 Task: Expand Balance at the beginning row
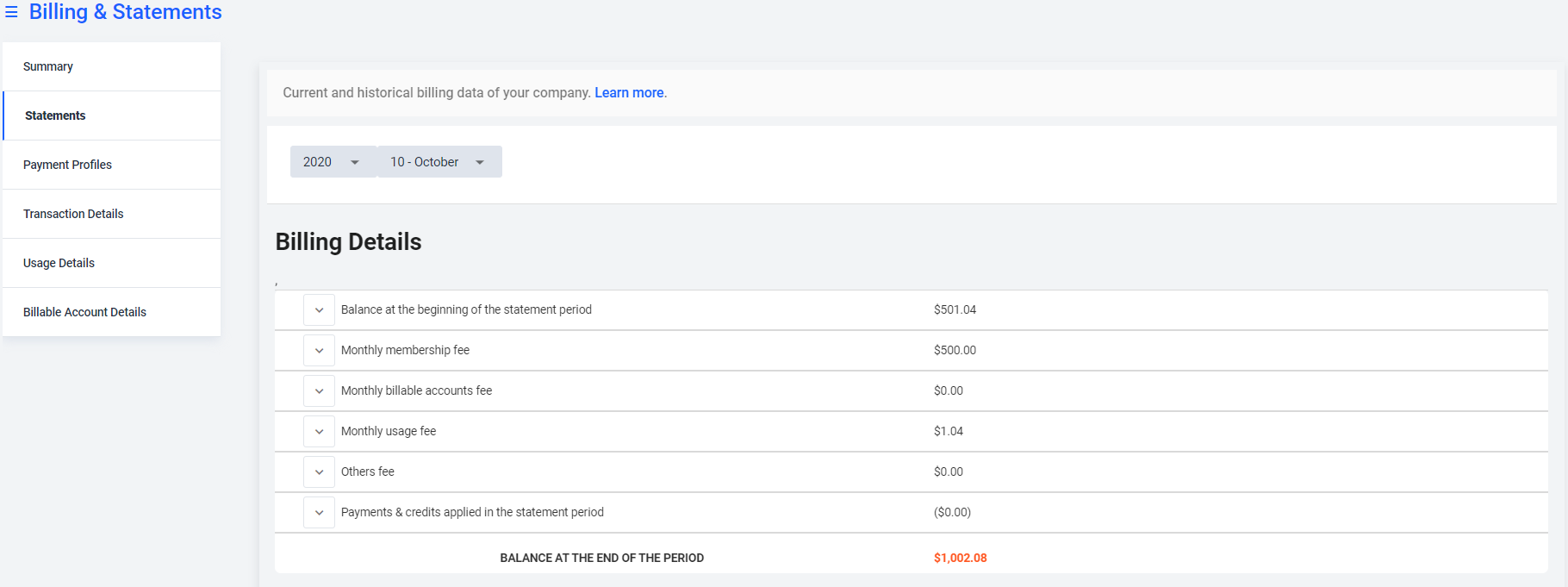tap(319, 310)
